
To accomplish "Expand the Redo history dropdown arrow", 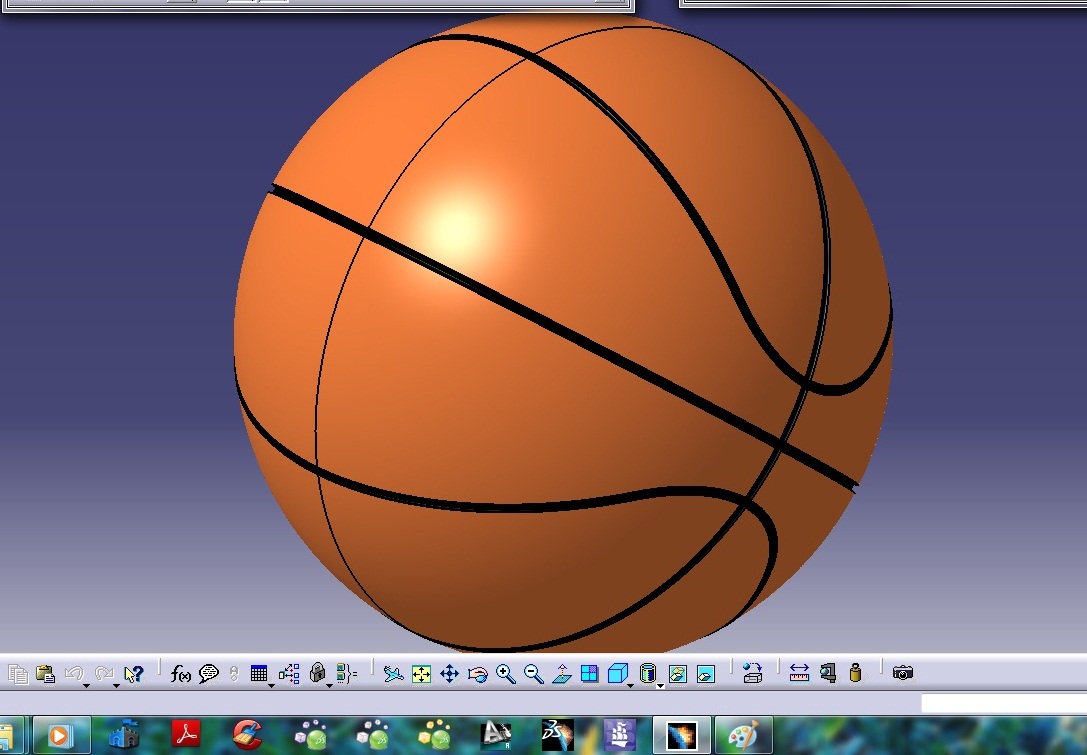I will [x=116, y=685].
